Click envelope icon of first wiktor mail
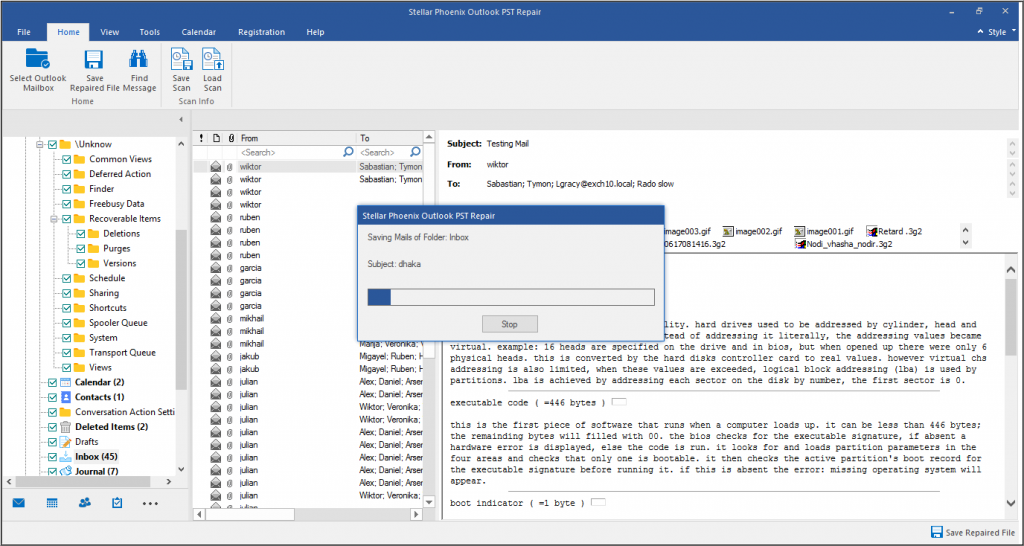This screenshot has height=546, width=1024. (x=216, y=167)
